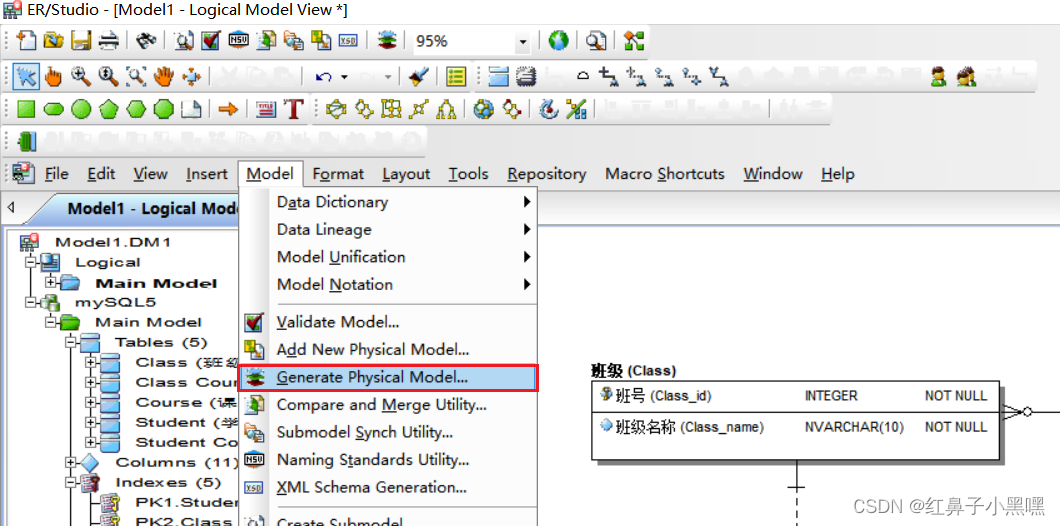Screen dimensions: 1060x526
Task: Open the Format menu
Action: point(338,174)
